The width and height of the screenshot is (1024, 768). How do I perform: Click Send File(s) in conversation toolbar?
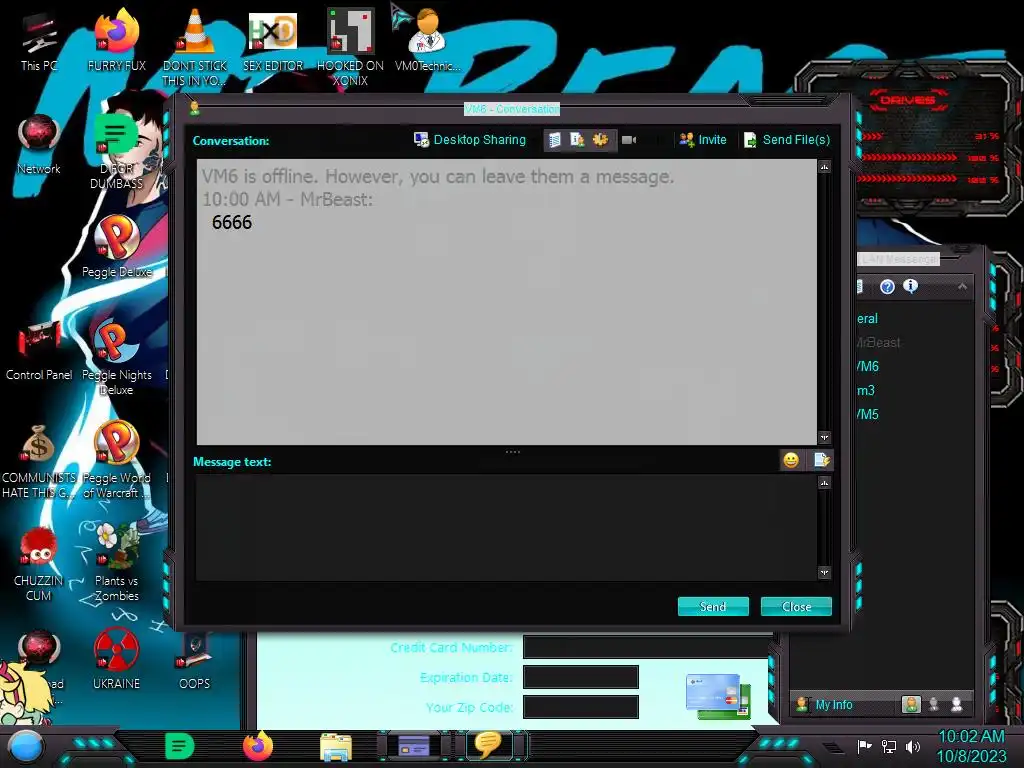pos(787,140)
